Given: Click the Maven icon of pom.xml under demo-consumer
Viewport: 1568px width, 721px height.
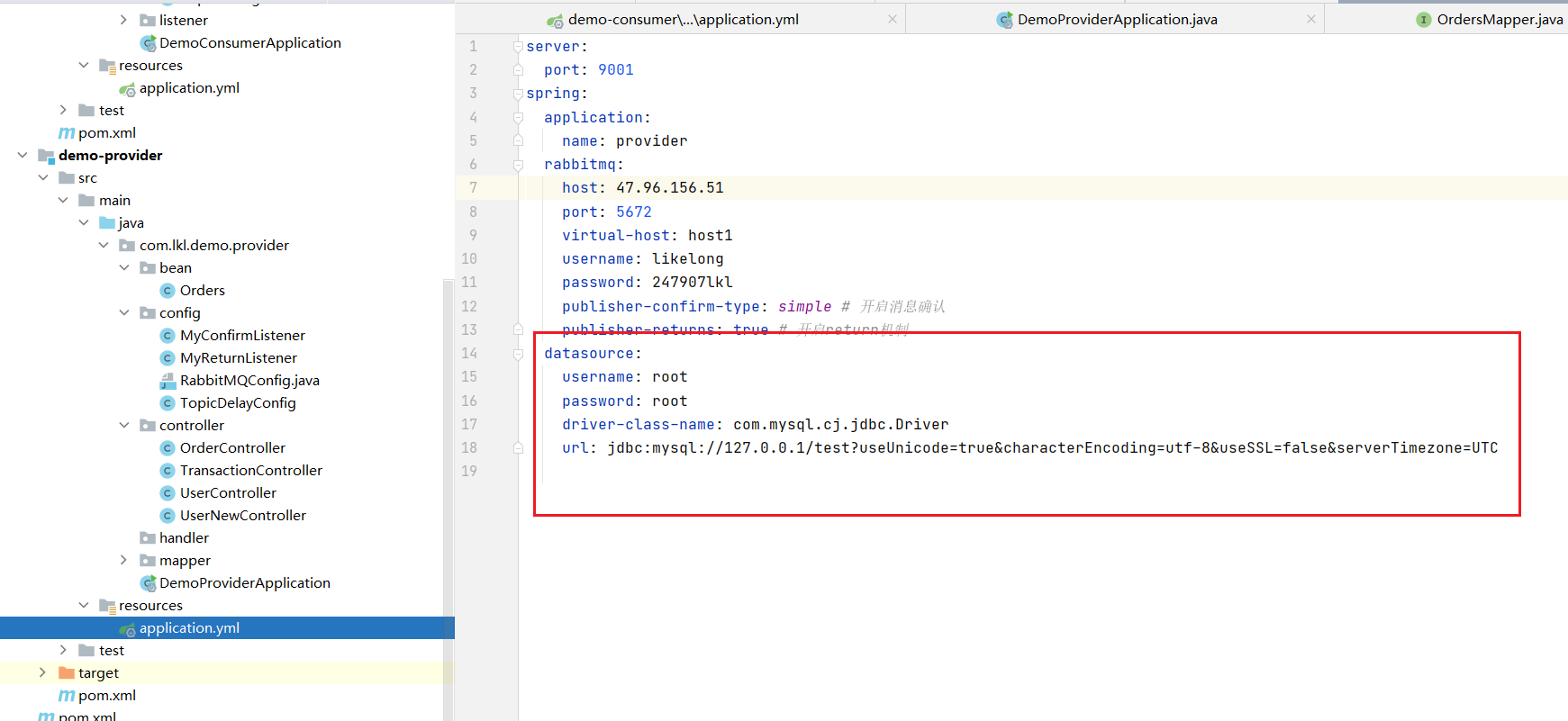Looking at the screenshot, I should (x=67, y=133).
